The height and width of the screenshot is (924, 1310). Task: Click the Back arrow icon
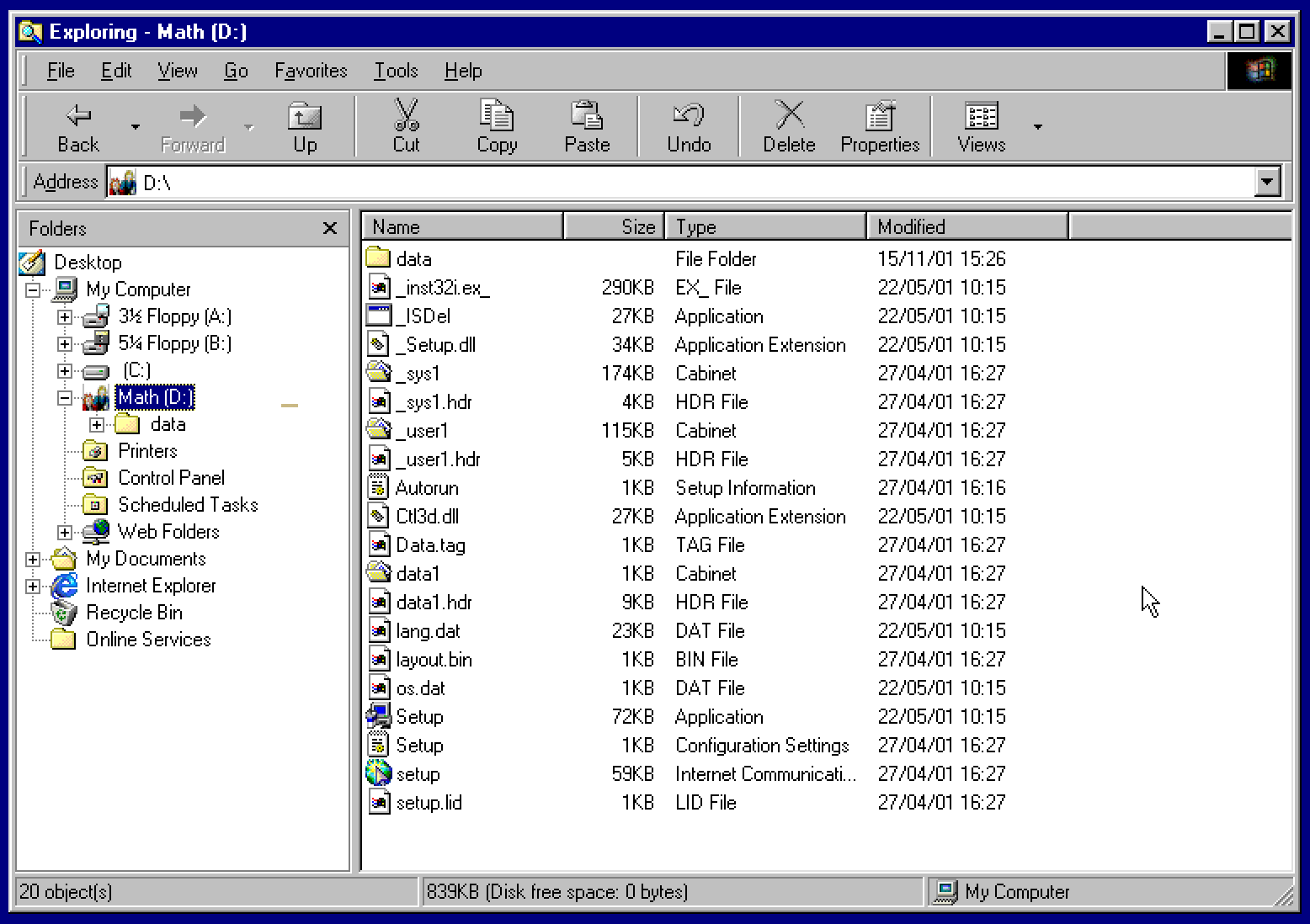tap(78, 115)
